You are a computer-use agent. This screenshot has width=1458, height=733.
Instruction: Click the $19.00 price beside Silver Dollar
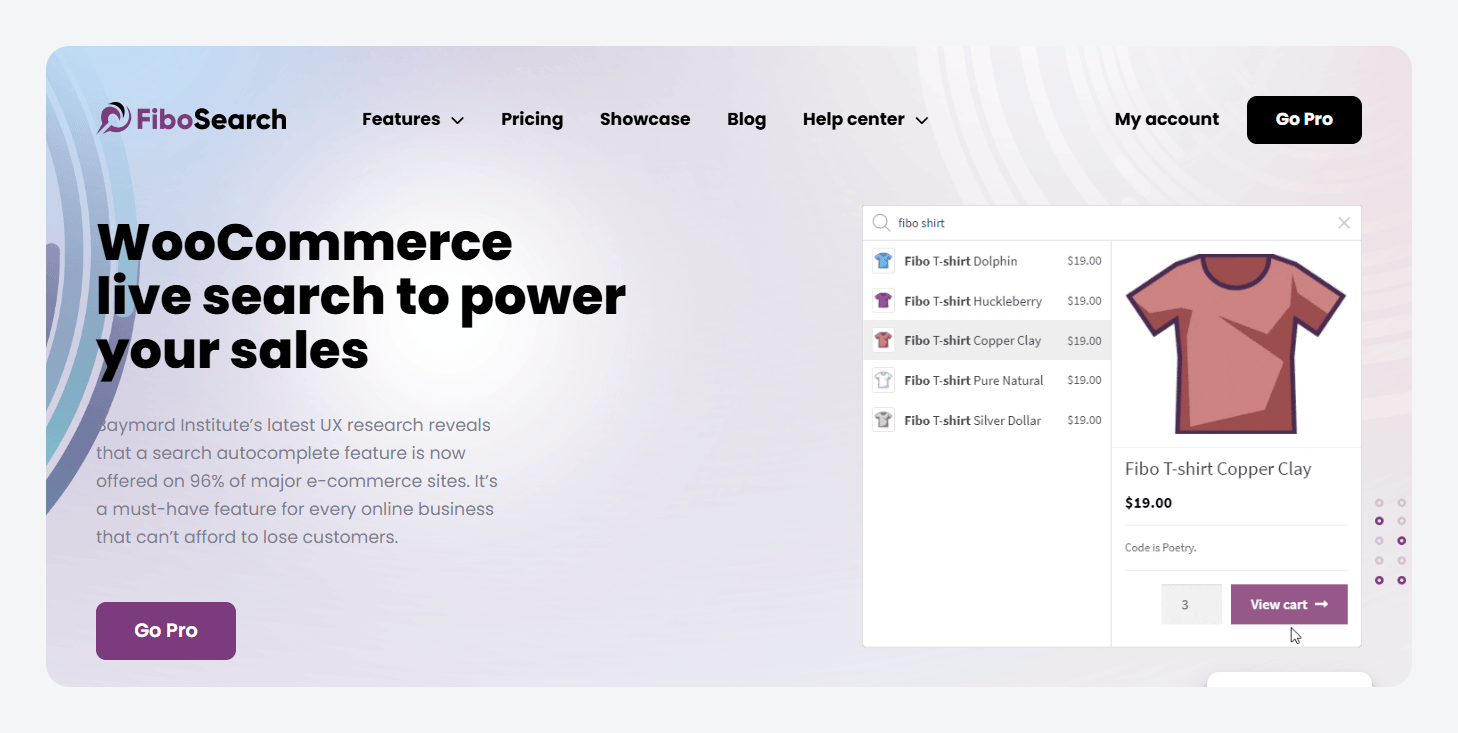point(1084,420)
